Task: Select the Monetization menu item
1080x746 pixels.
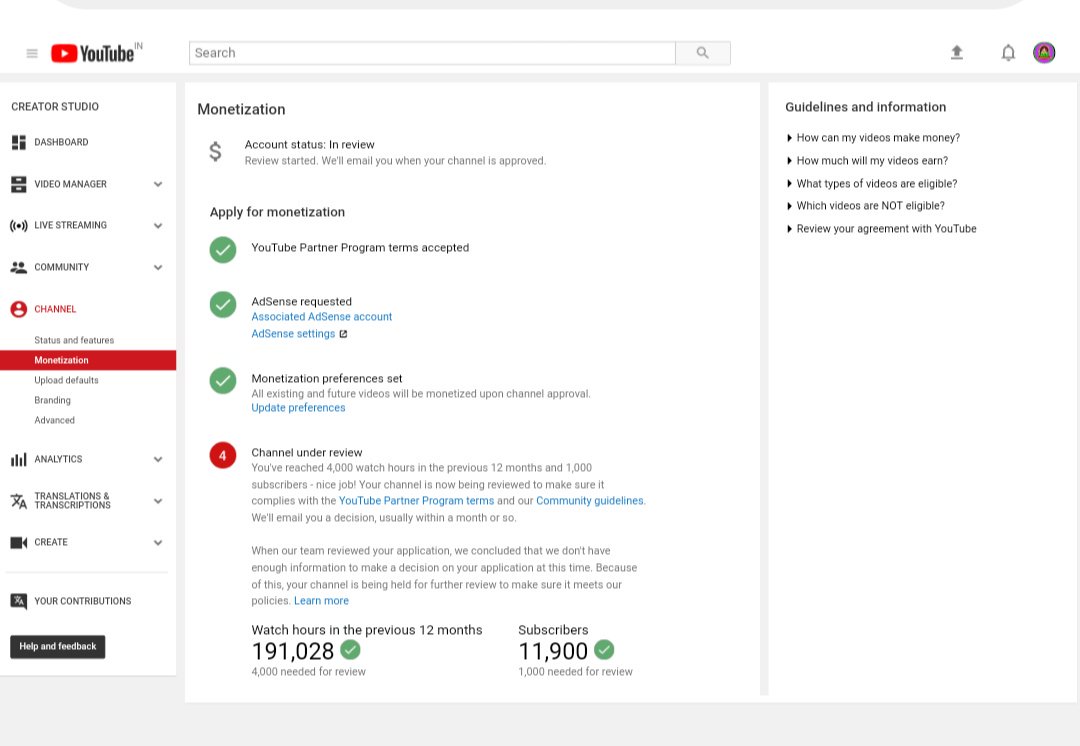Action: [x=87, y=360]
